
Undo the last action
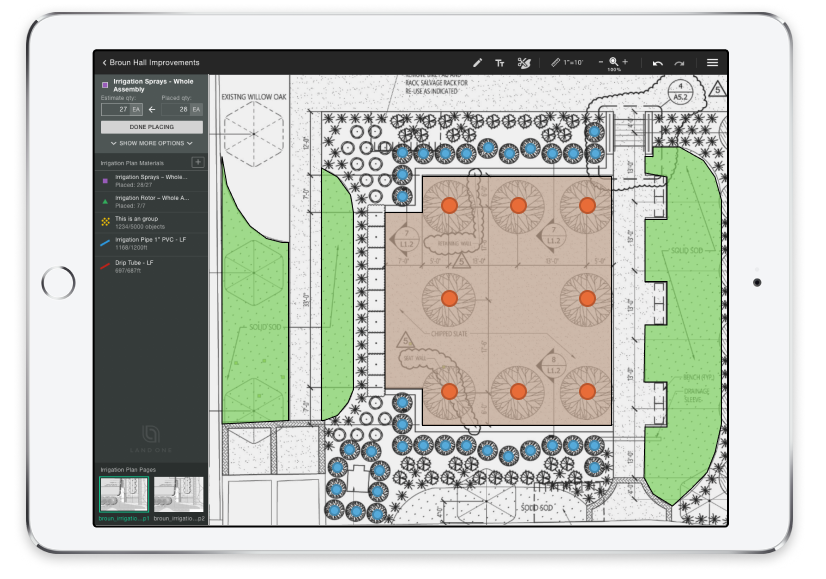(657, 63)
